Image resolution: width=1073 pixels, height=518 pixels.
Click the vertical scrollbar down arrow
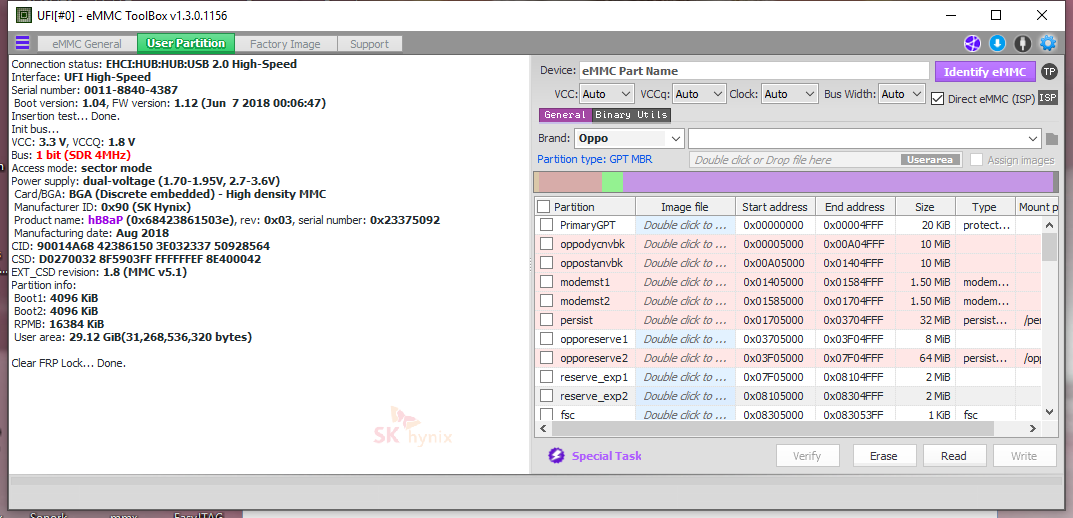click(1049, 411)
